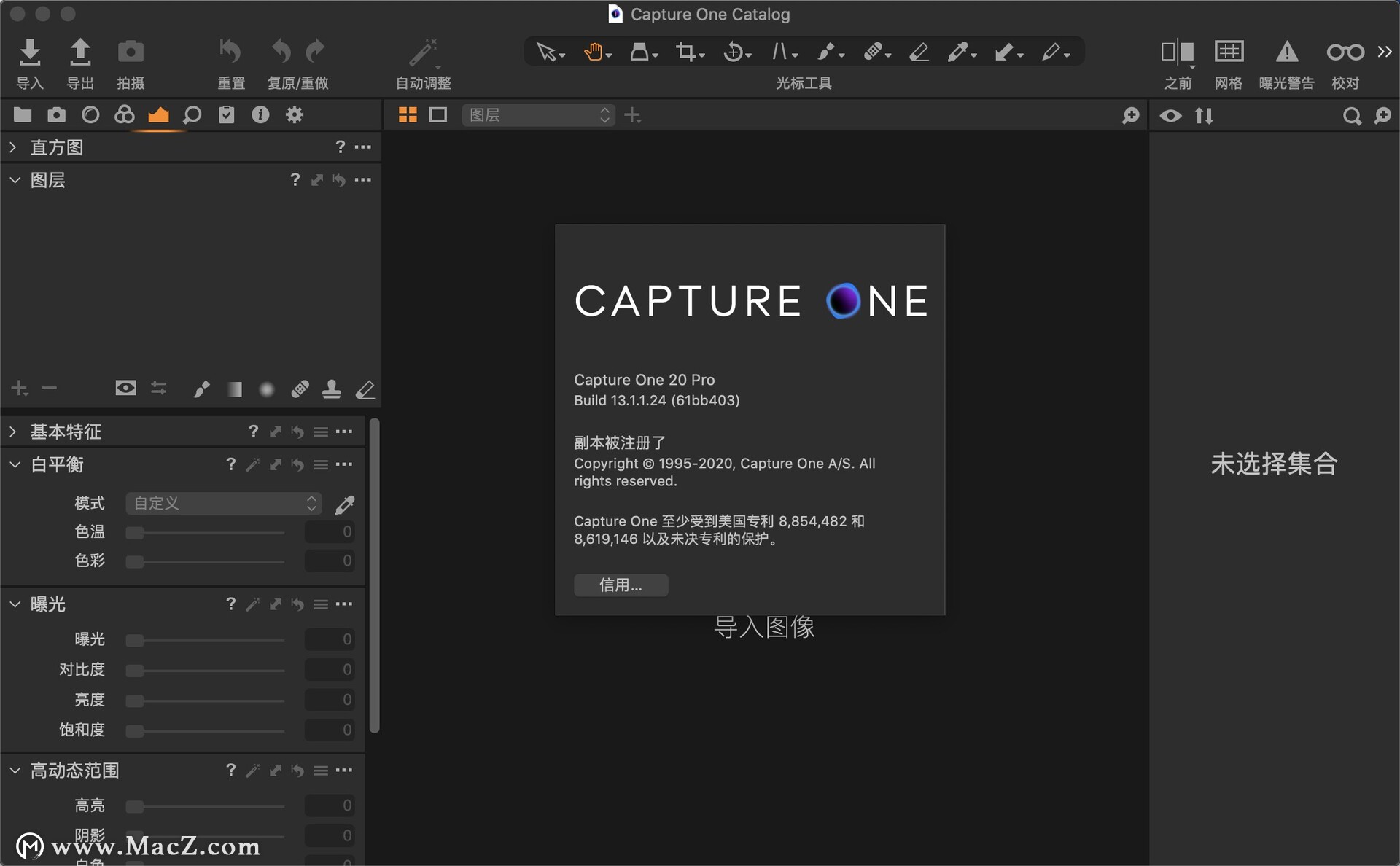Click the 导入 import icon
The width and height of the screenshot is (1400, 866).
(x=30, y=52)
